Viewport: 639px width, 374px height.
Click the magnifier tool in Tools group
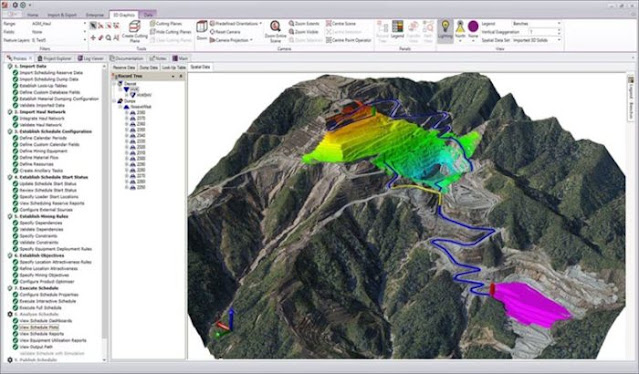pyautogui.click(x=108, y=38)
